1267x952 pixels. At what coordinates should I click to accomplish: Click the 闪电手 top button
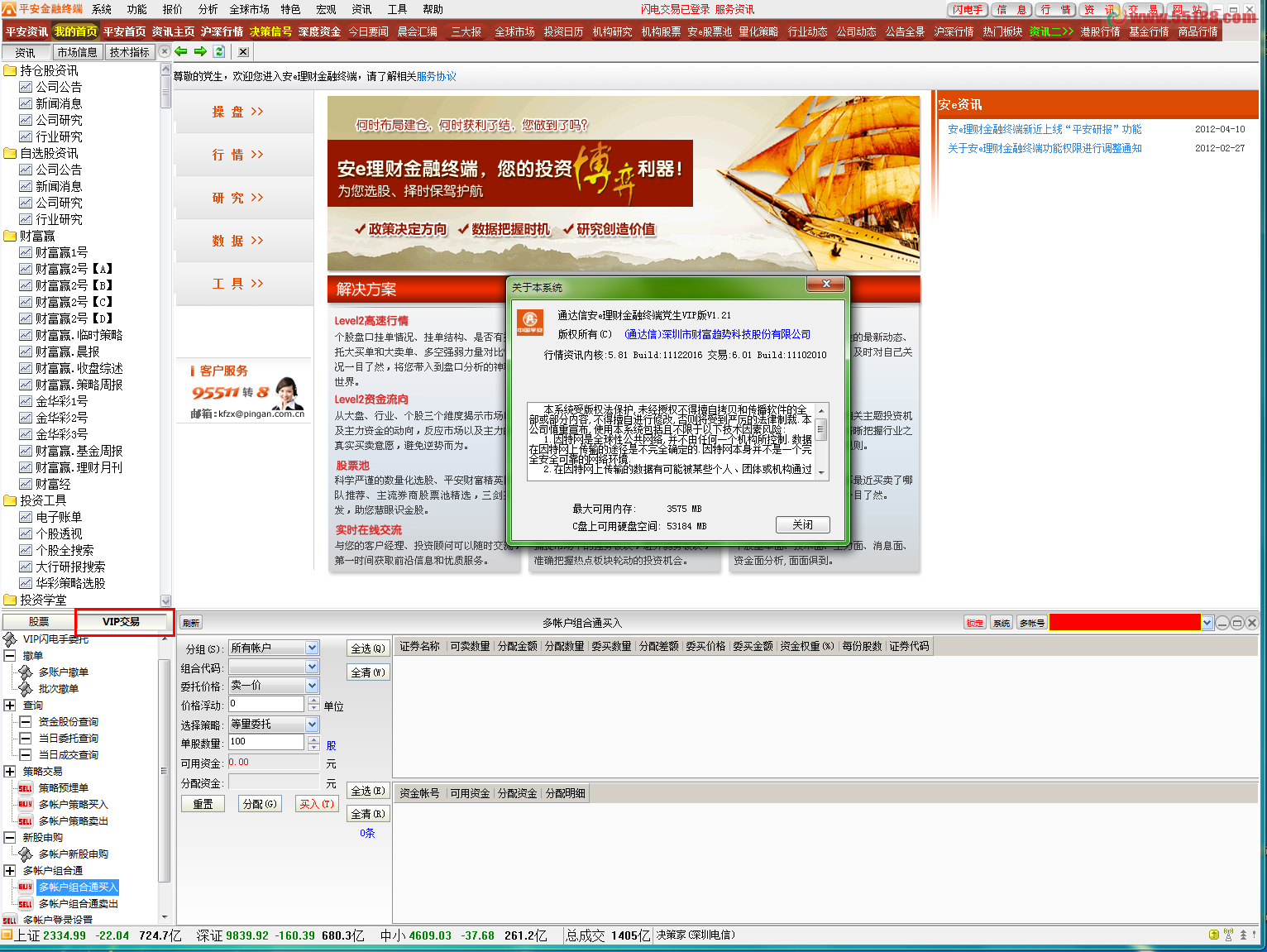coord(968,10)
